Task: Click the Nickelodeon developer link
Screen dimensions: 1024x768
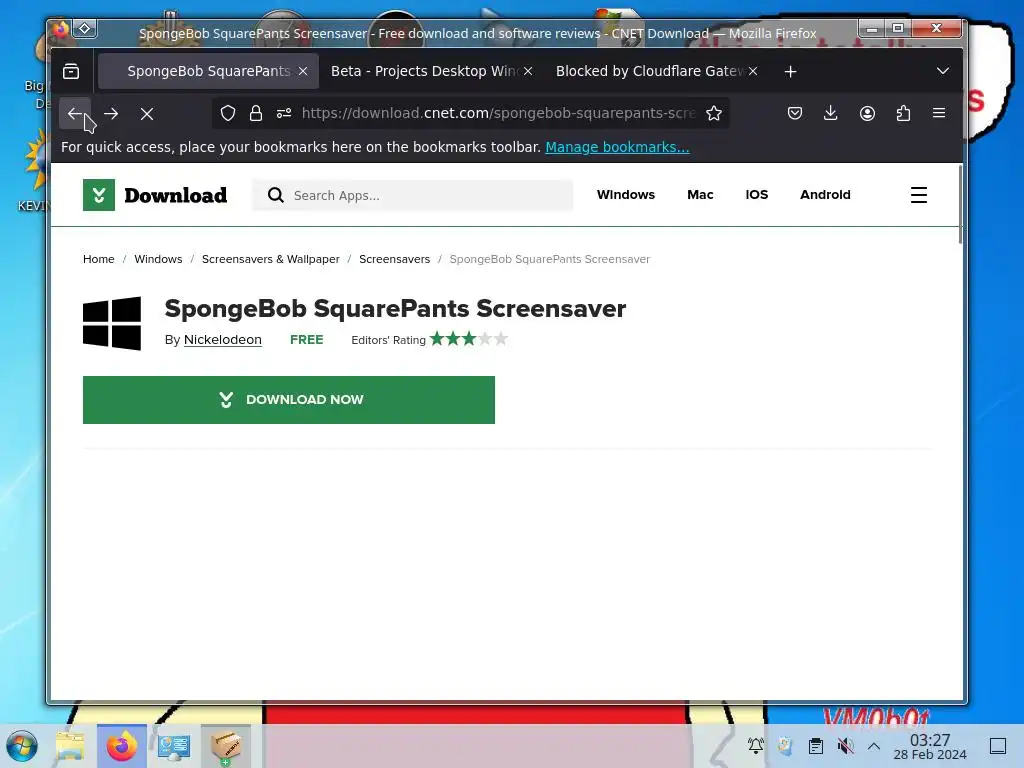Action: click(223, 340)
